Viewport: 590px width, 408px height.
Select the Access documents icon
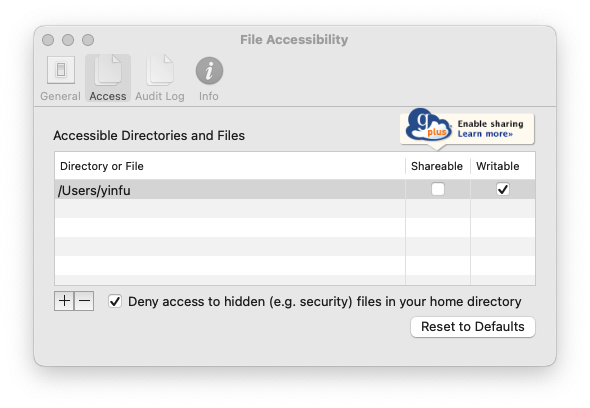point(108,70)
